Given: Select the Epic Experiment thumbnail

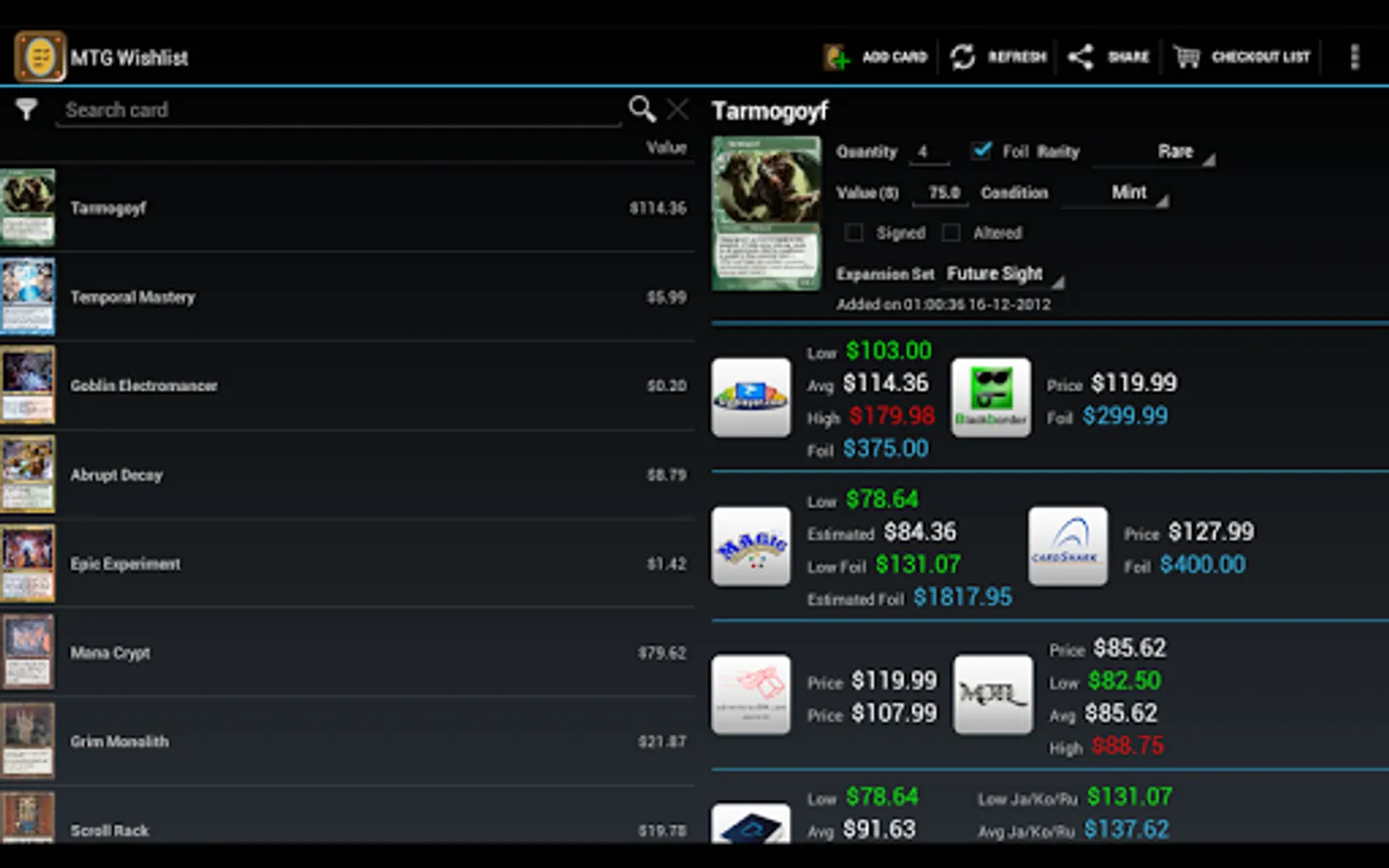Looking at the screenshot, I should coord(28,563).
